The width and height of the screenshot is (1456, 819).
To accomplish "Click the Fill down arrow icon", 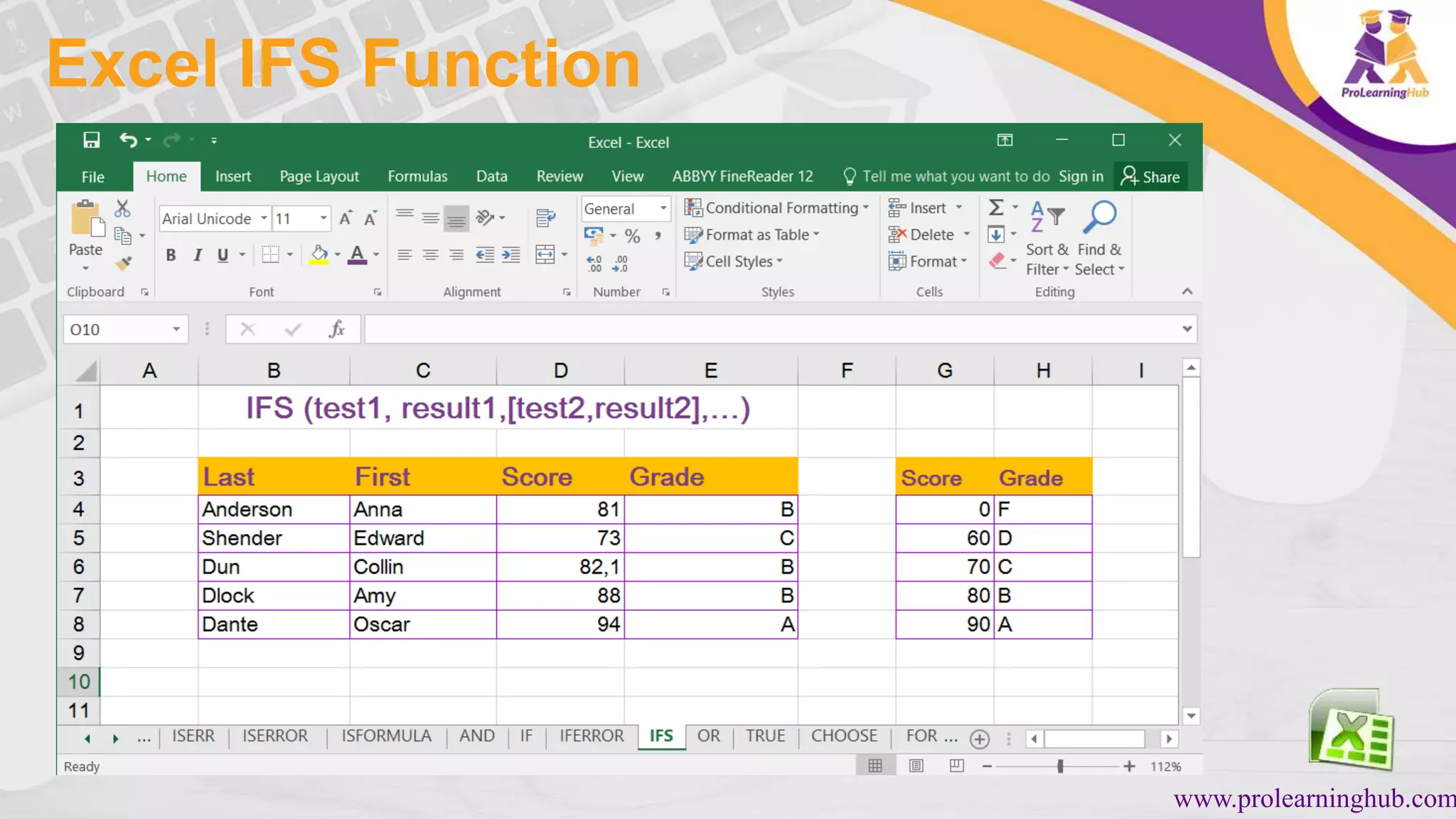I will (x=996, y=235).
